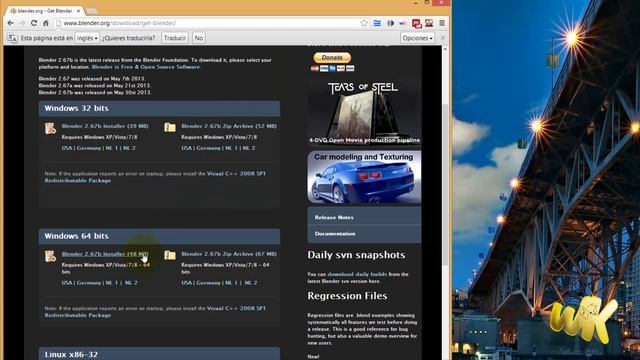The height and width of the screenshot is (360, 640).
Task: Choose USA mirror for 32-bit zip archive
Action: [x=187, y=148]
